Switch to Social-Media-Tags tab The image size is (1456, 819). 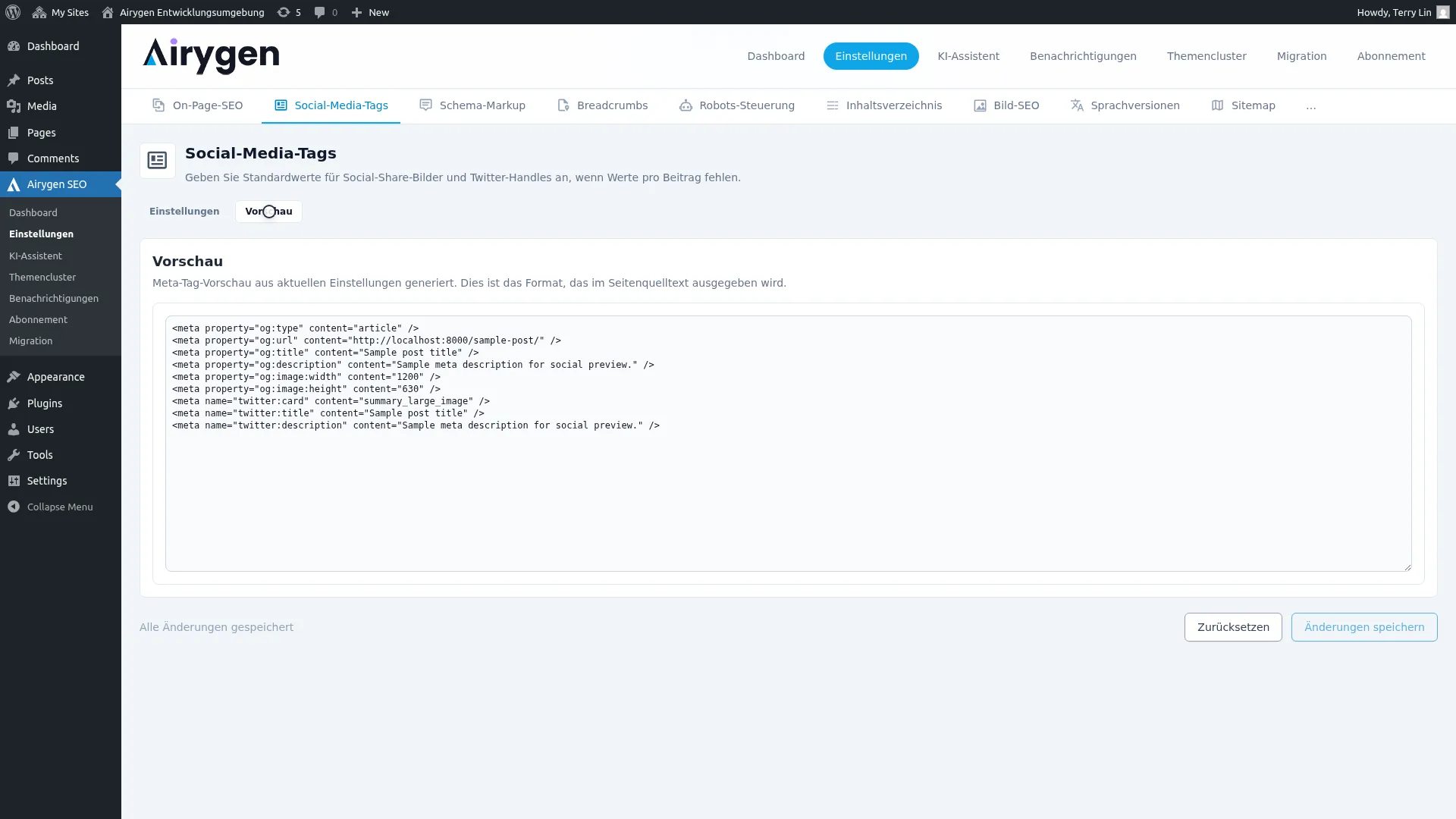tap(331, 105)
